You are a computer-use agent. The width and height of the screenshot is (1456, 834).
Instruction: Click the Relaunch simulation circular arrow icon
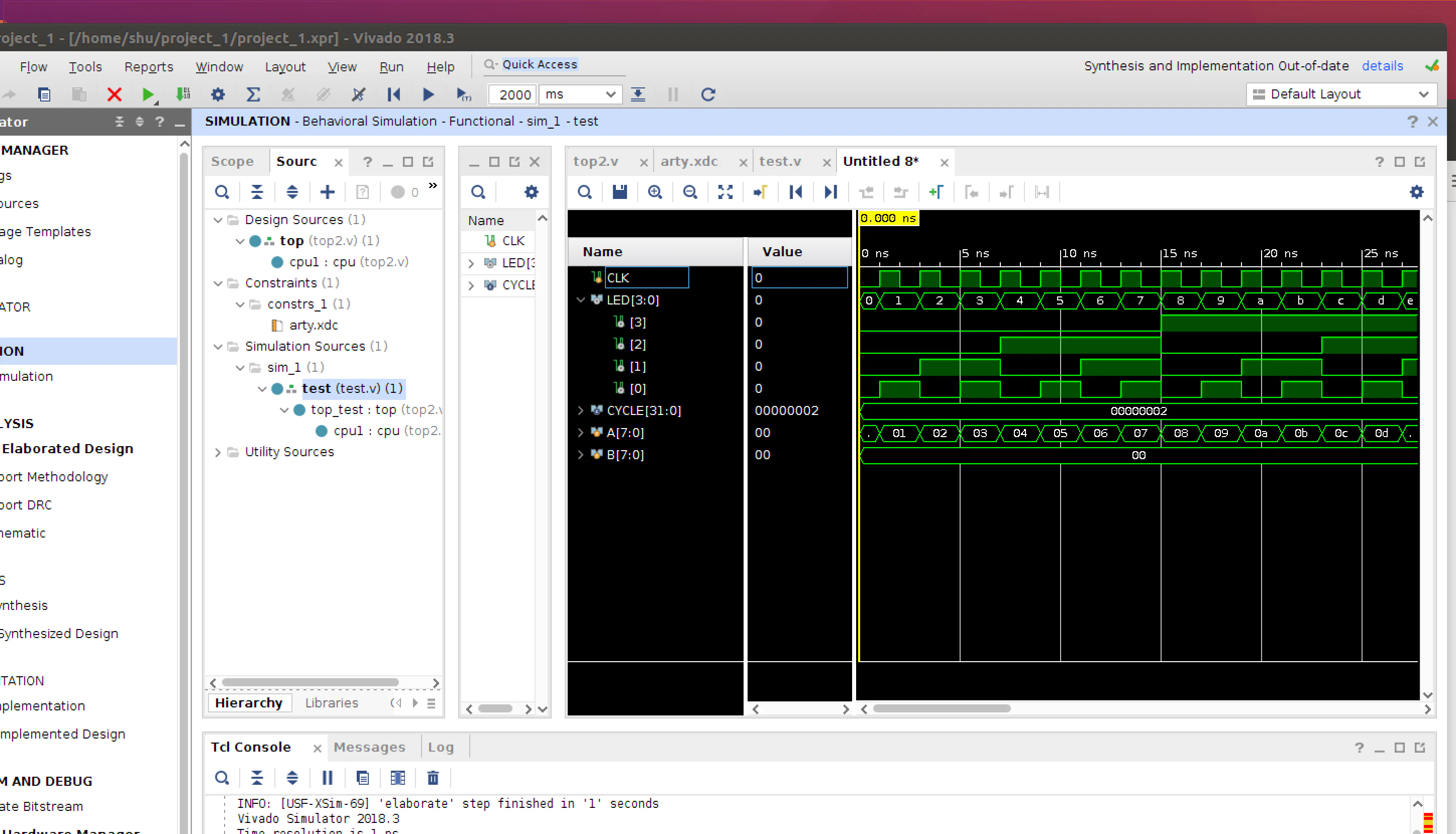pyautogui.click(x=708, y=94)
